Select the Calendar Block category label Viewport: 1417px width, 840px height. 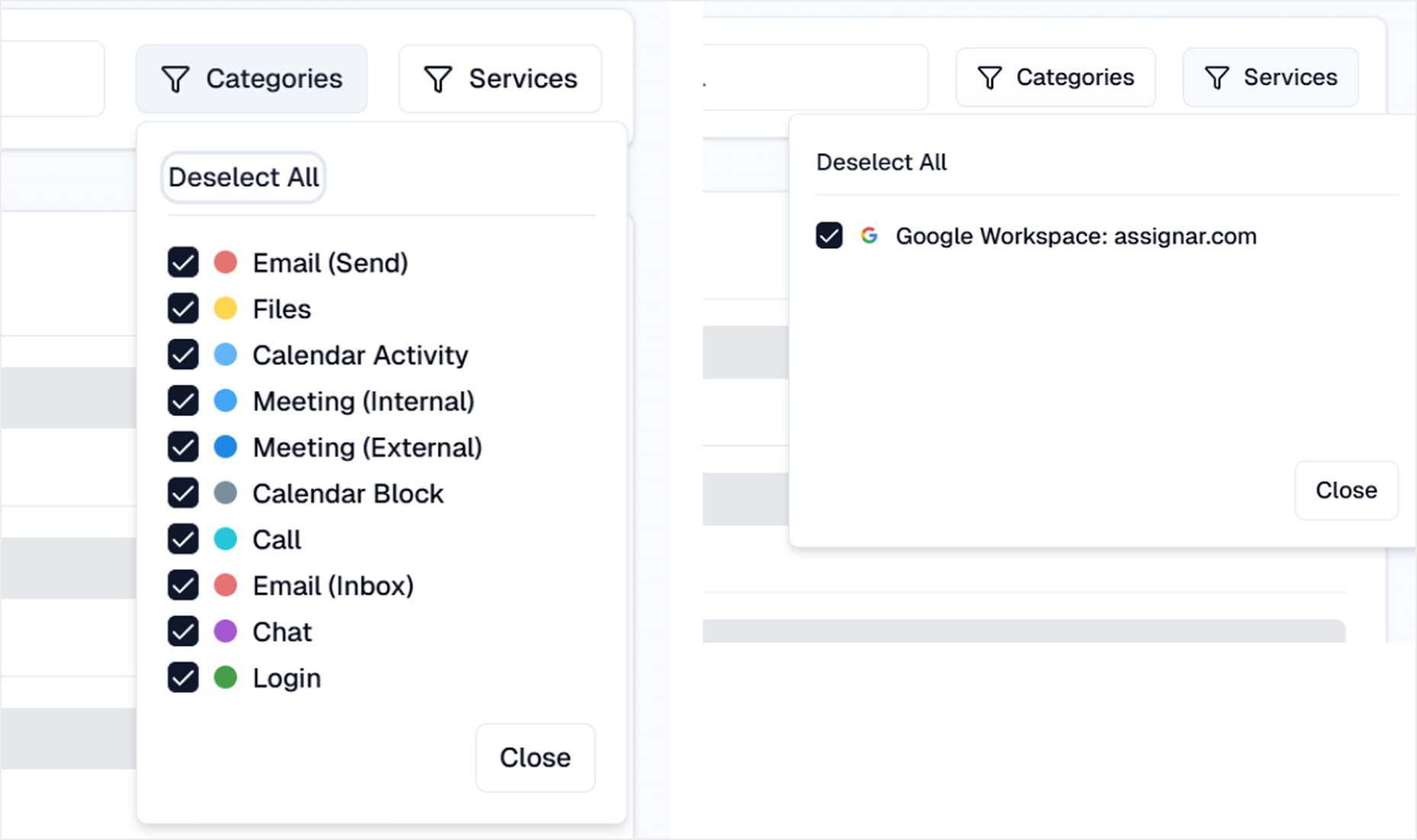coord(348,494)
